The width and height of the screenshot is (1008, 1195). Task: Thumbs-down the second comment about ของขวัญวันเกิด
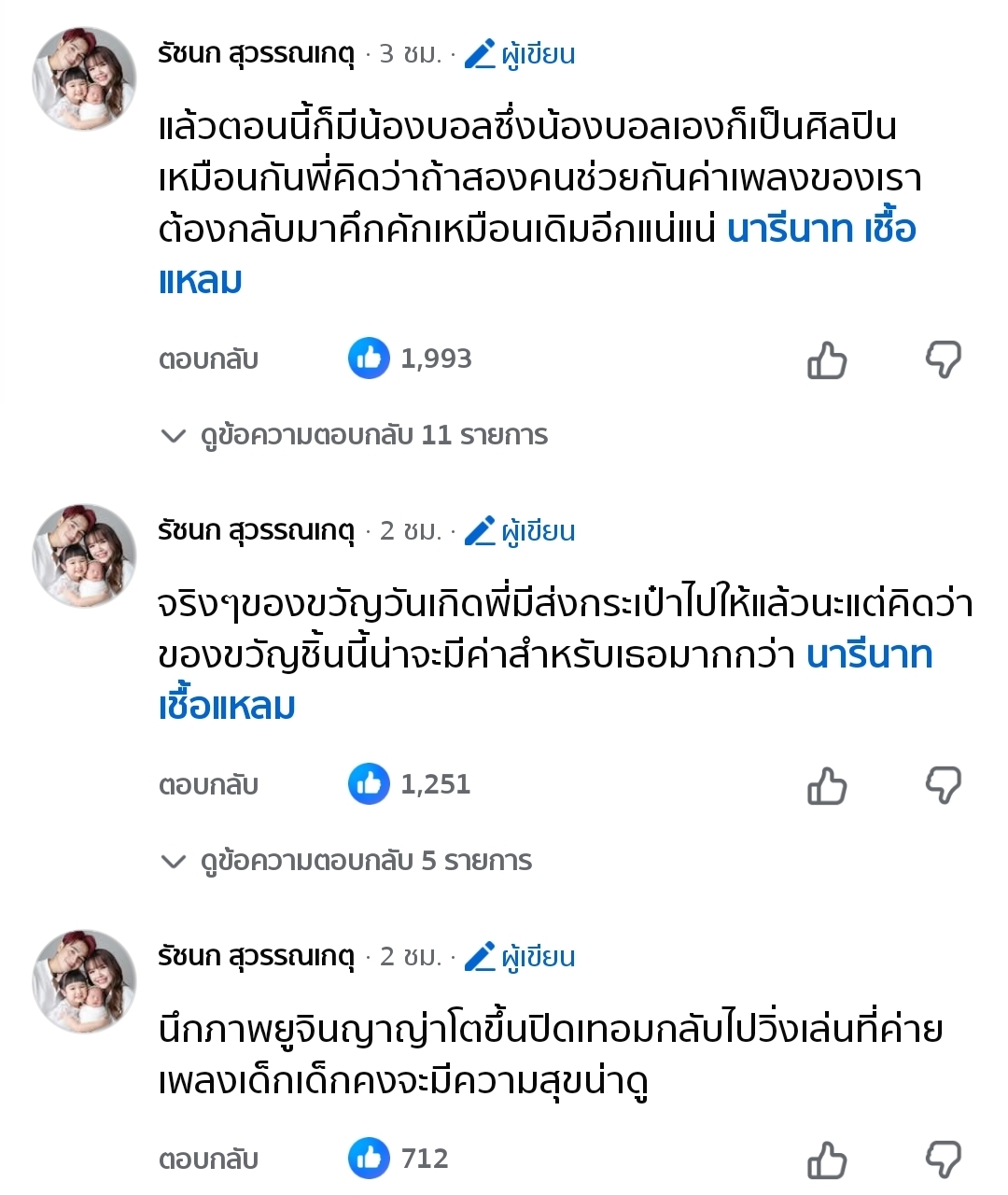[x=943, y=785]
